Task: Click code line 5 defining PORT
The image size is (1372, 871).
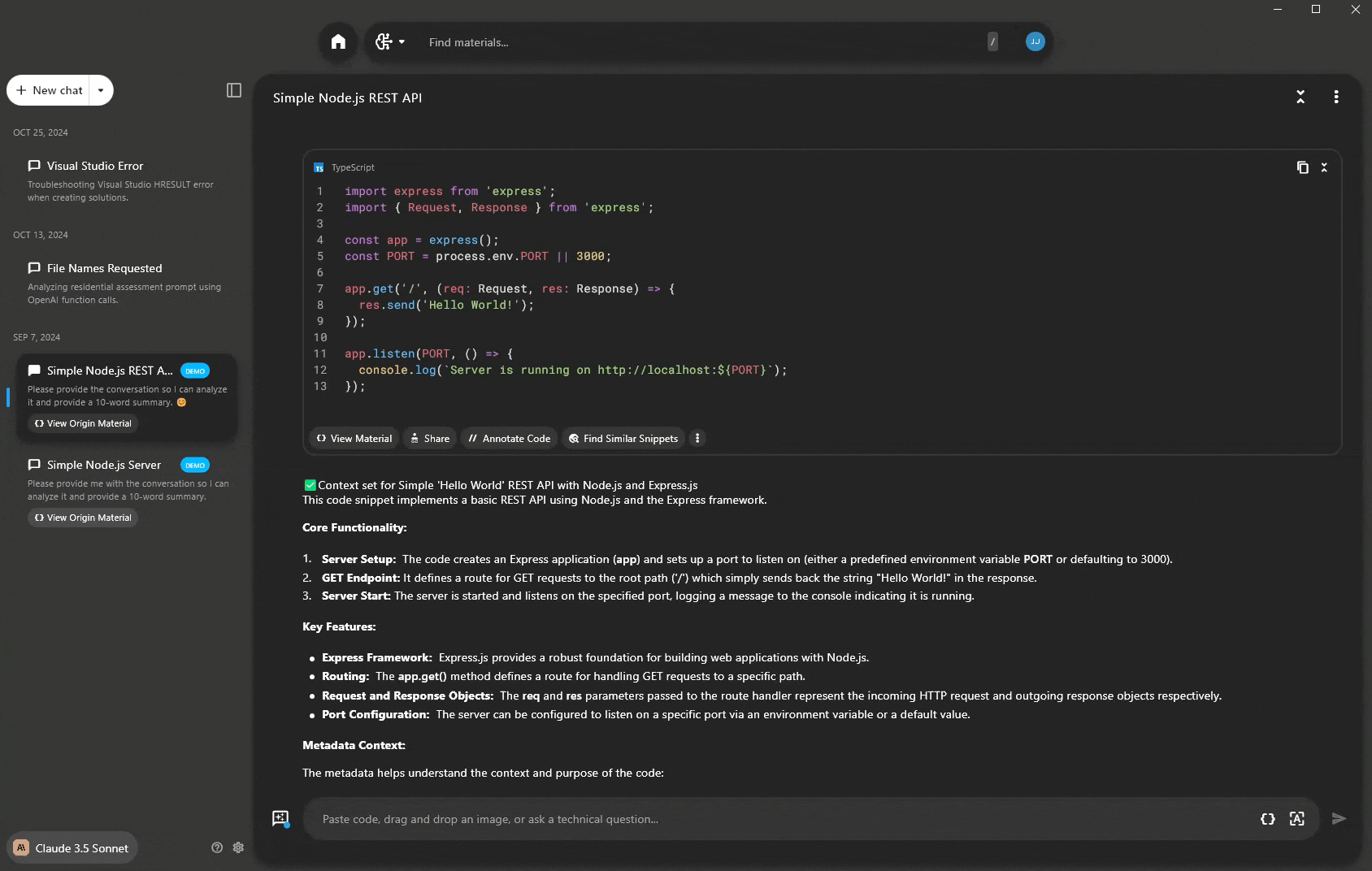Action: (x=478, y=256)
